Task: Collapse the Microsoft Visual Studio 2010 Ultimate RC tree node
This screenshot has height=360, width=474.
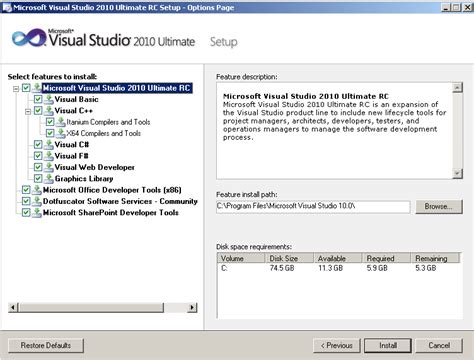Action: (x=16, y=89)
